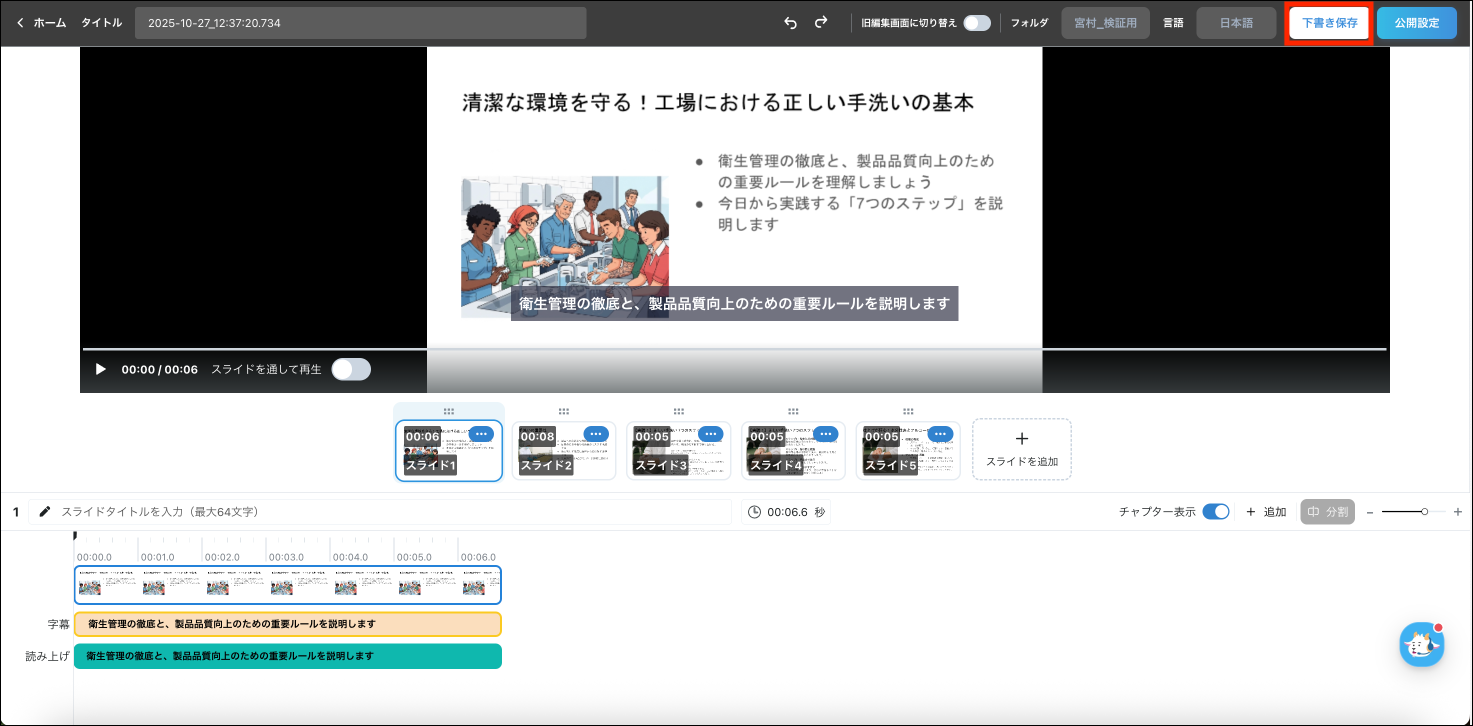
Task: Click the subtitle overlay on the video preview
Action: tap(735, 304)
